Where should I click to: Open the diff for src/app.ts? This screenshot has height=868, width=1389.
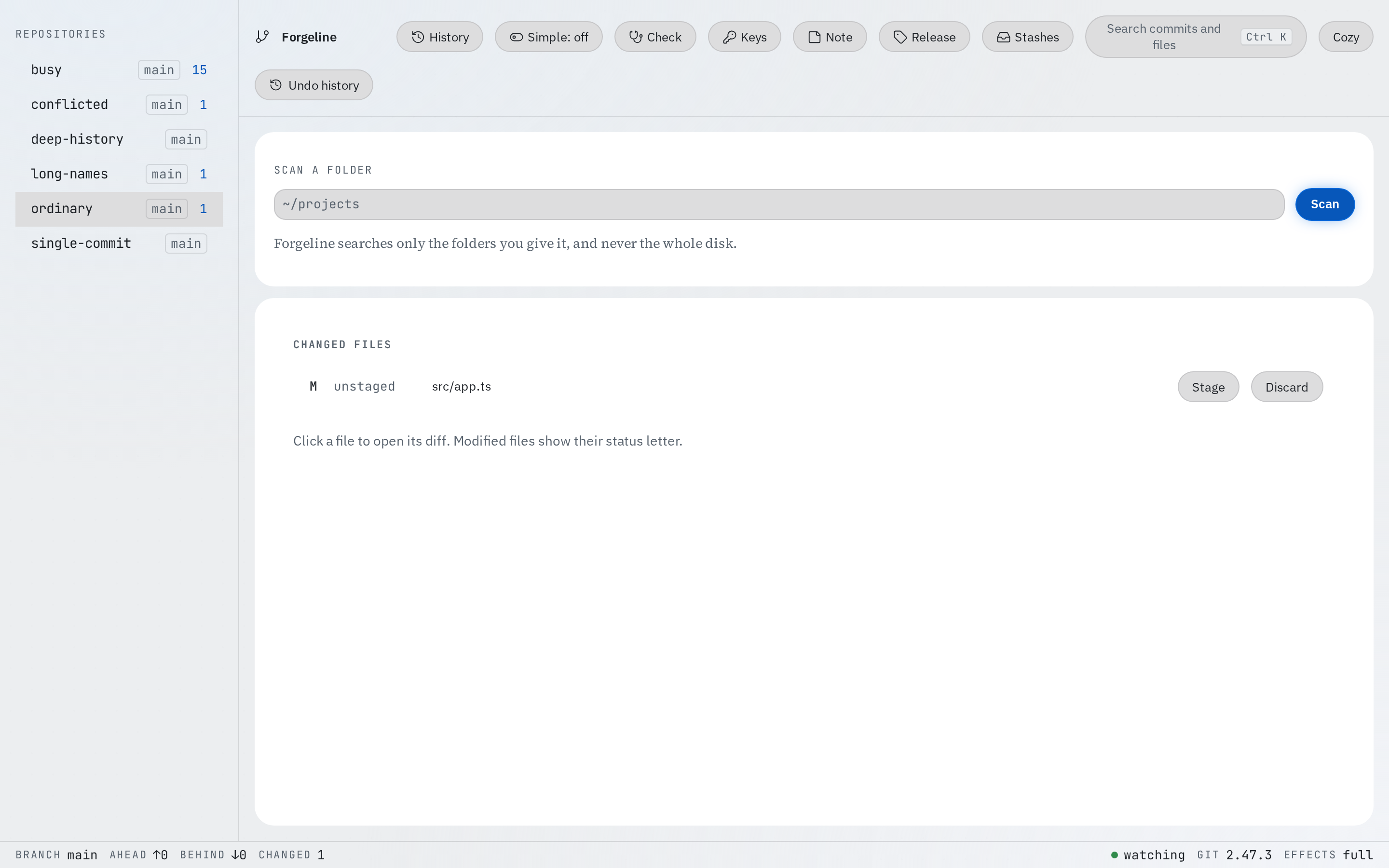tap(462, 386)
